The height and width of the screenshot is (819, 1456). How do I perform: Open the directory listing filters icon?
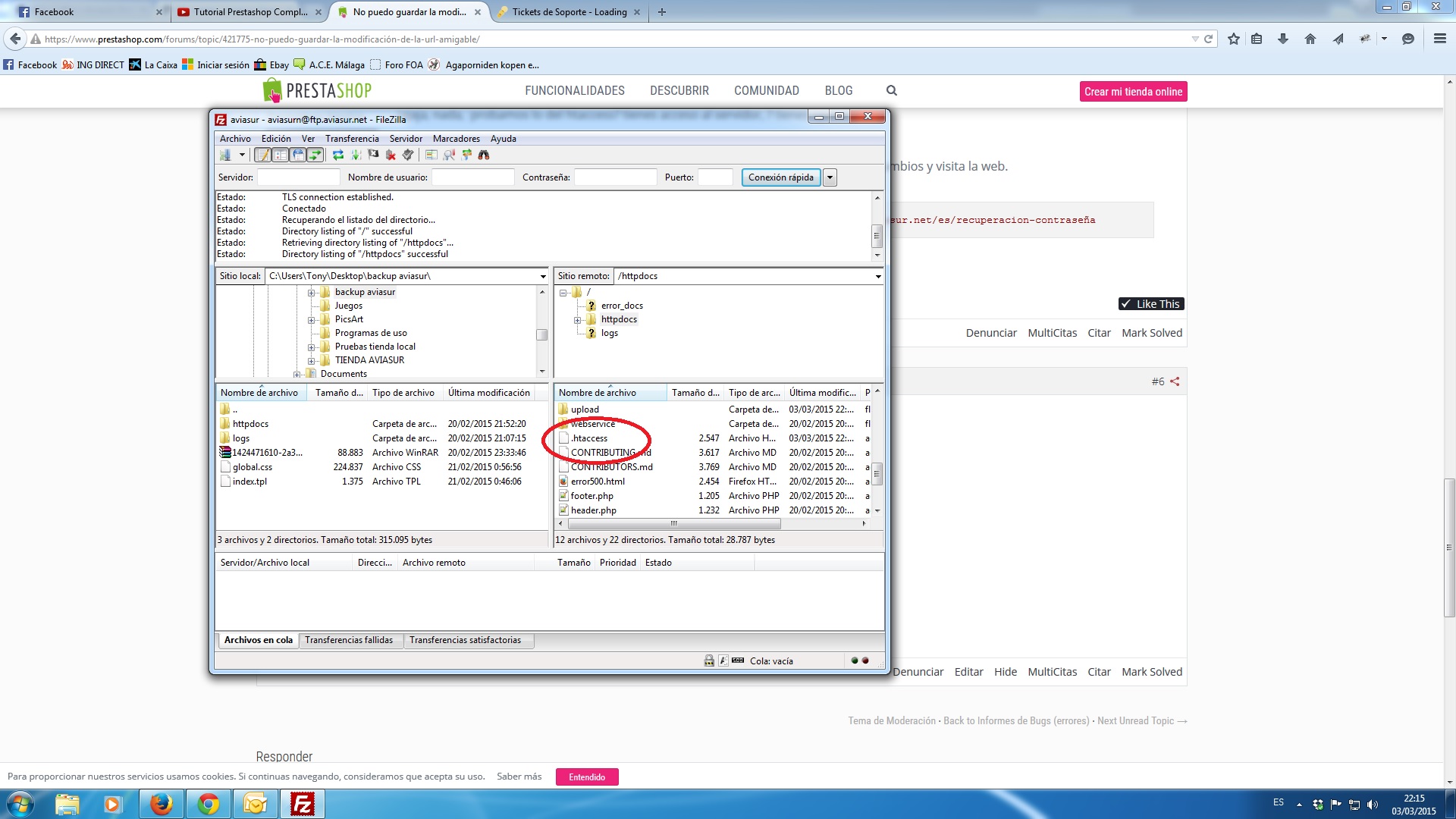click(431, 155)
